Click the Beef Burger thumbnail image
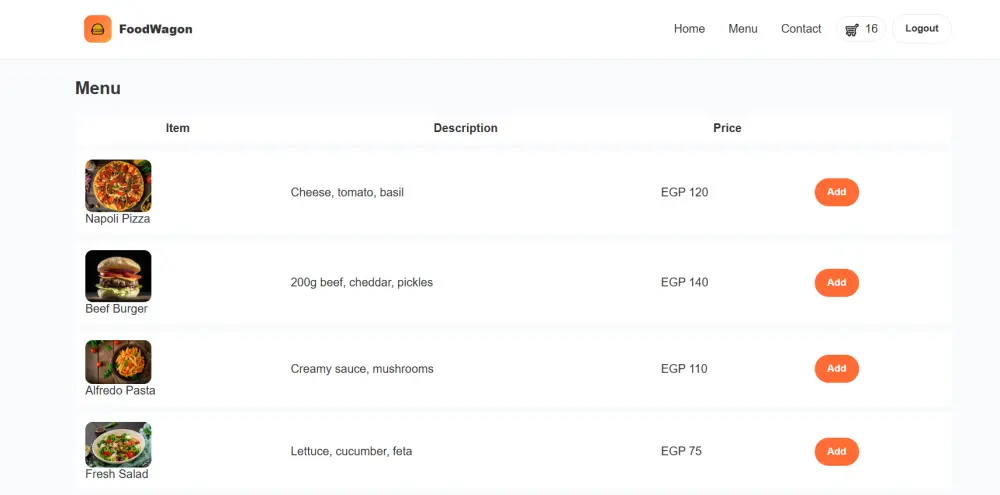The width and height of the screenshot is (1000, 495). [118, 275]
